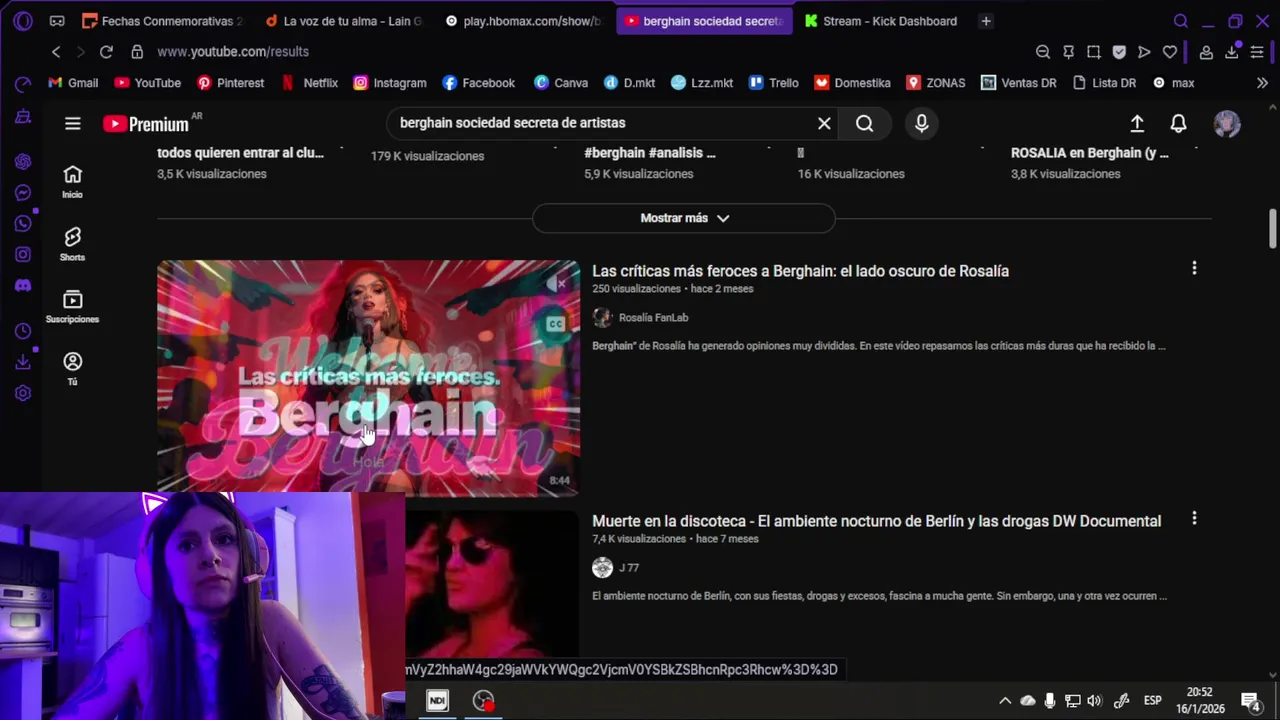
Task: Open browser search tabs magnifier
Action: coord(1181,21)
